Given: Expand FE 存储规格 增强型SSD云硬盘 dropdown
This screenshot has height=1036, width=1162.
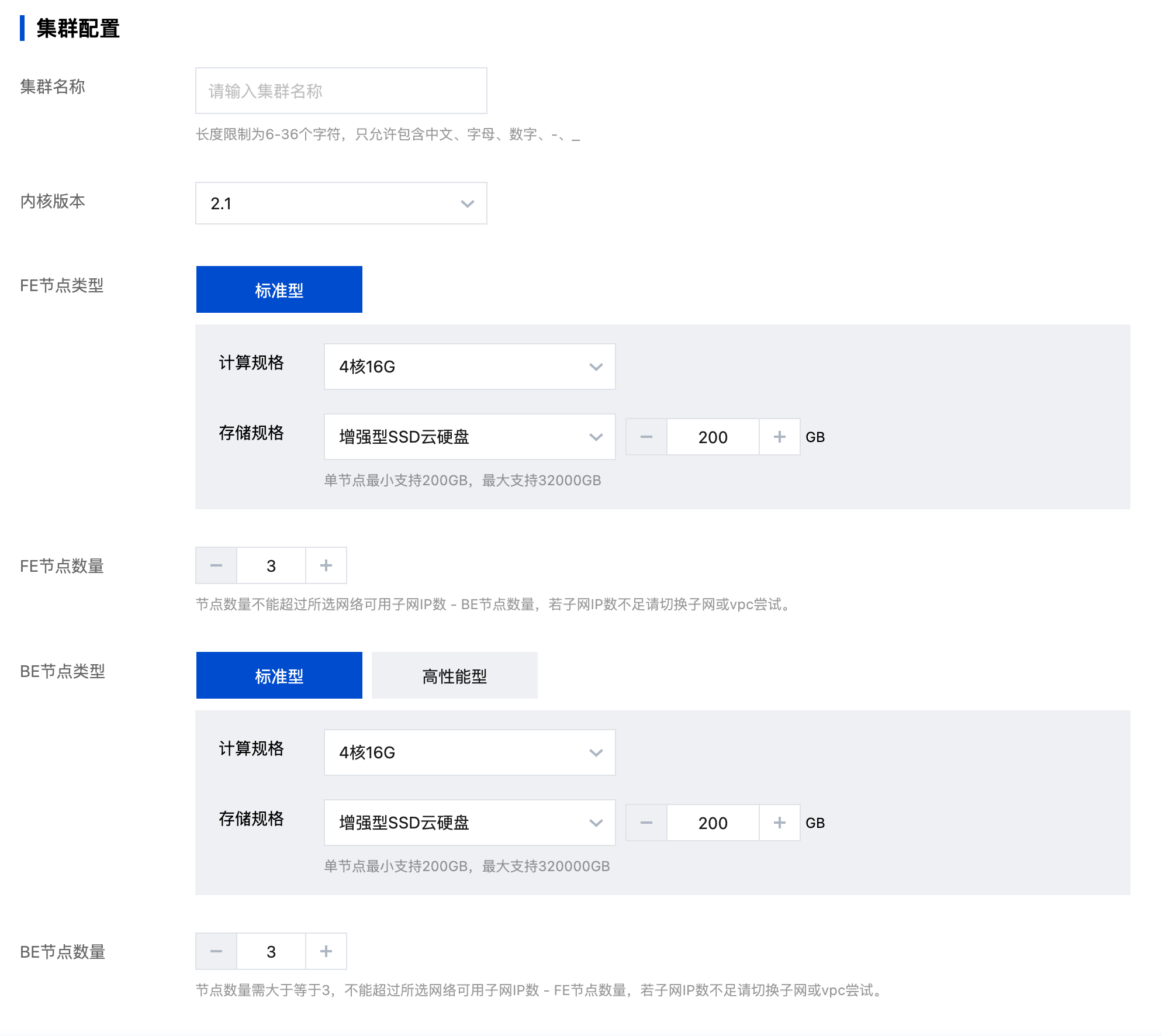Looking at the screenshot, I should coord(469,437).
